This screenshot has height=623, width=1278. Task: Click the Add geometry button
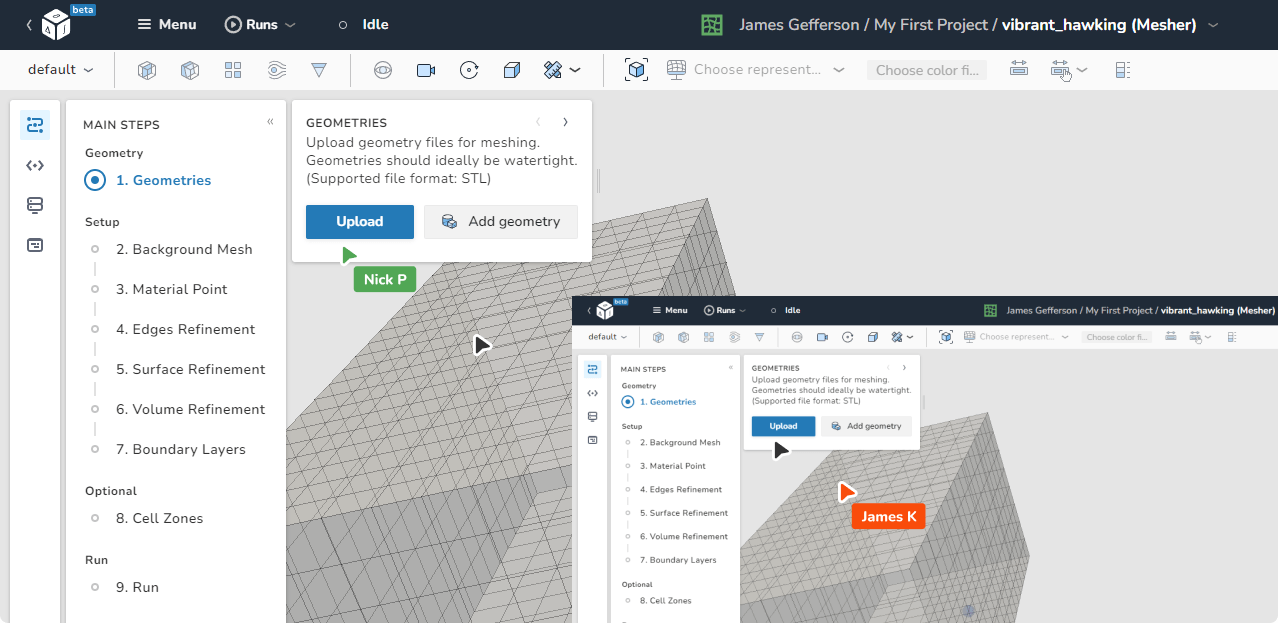point(500,221)
